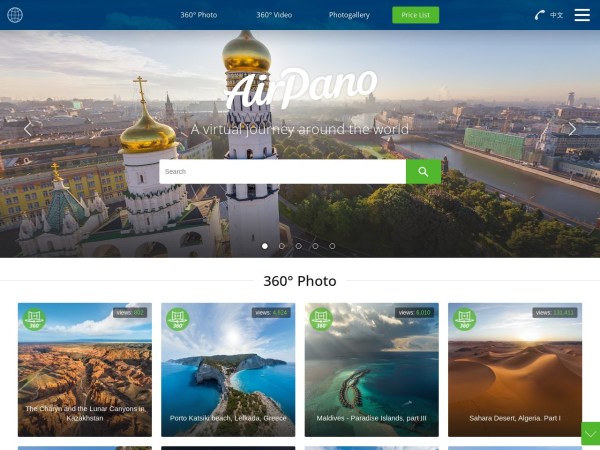Click 360 badge on Porto Katsiki thumbnail

click(x=178, y=319)
